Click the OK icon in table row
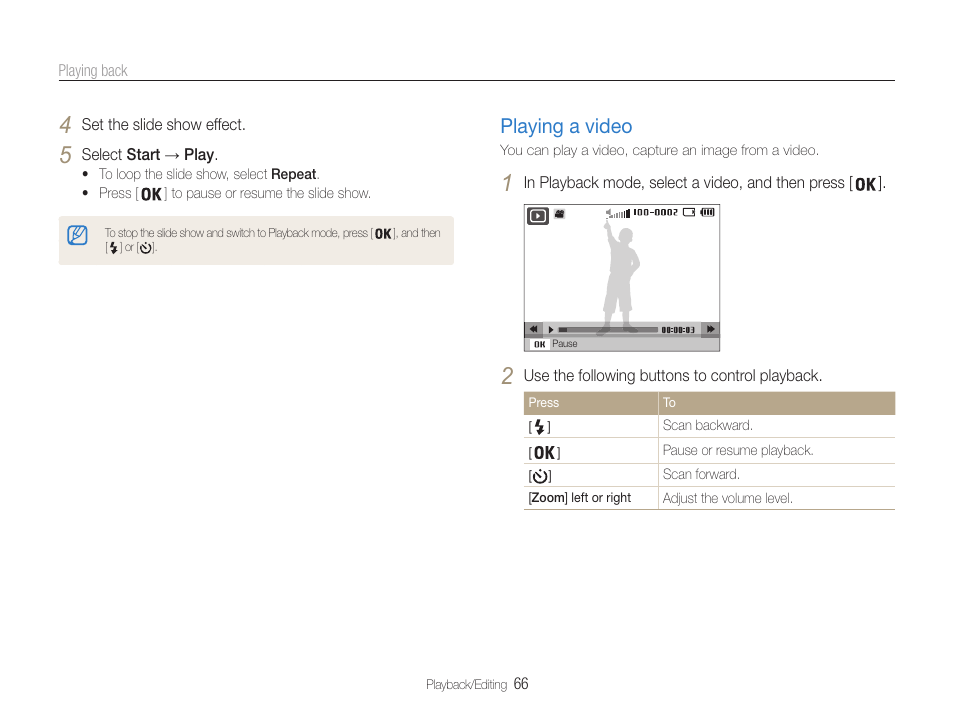This screenshot has width=954, height=720. coord(545,453)
